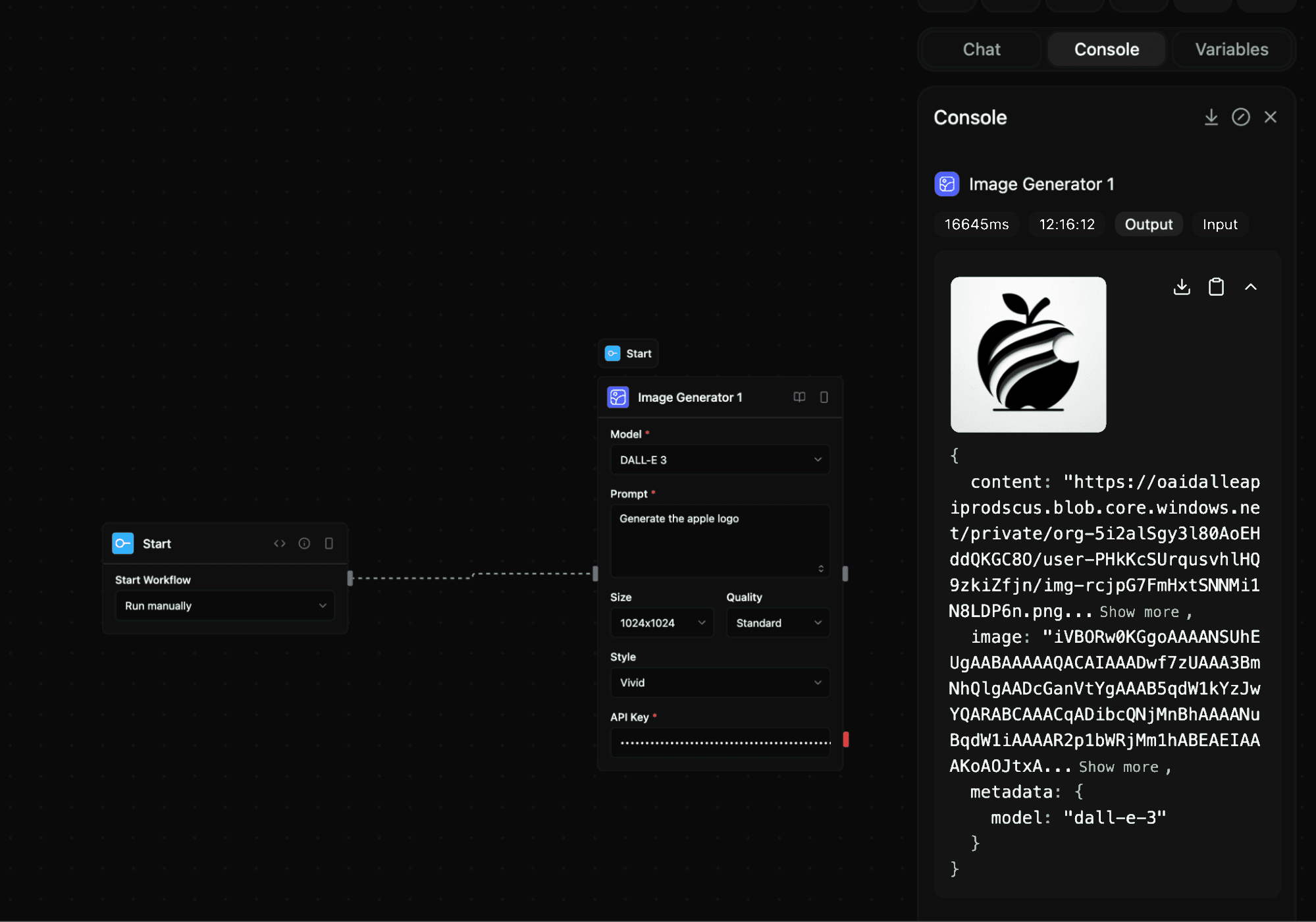Open the Model dropdown showing DALL-E 3

720,459
